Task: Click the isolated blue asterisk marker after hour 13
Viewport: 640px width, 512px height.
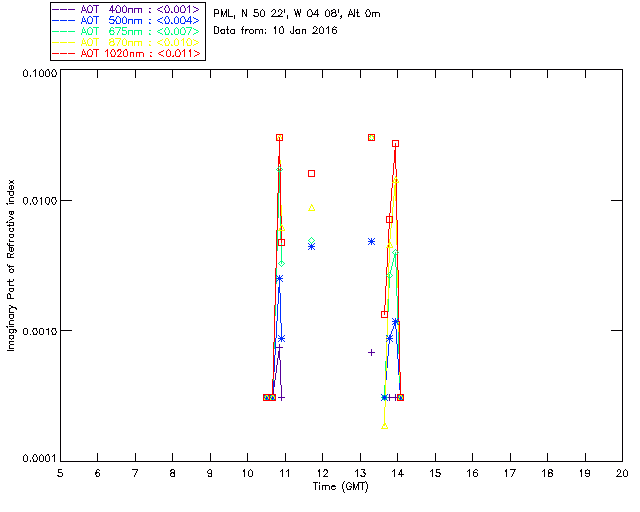Action: pyautogui.click(x=371, y=242)
